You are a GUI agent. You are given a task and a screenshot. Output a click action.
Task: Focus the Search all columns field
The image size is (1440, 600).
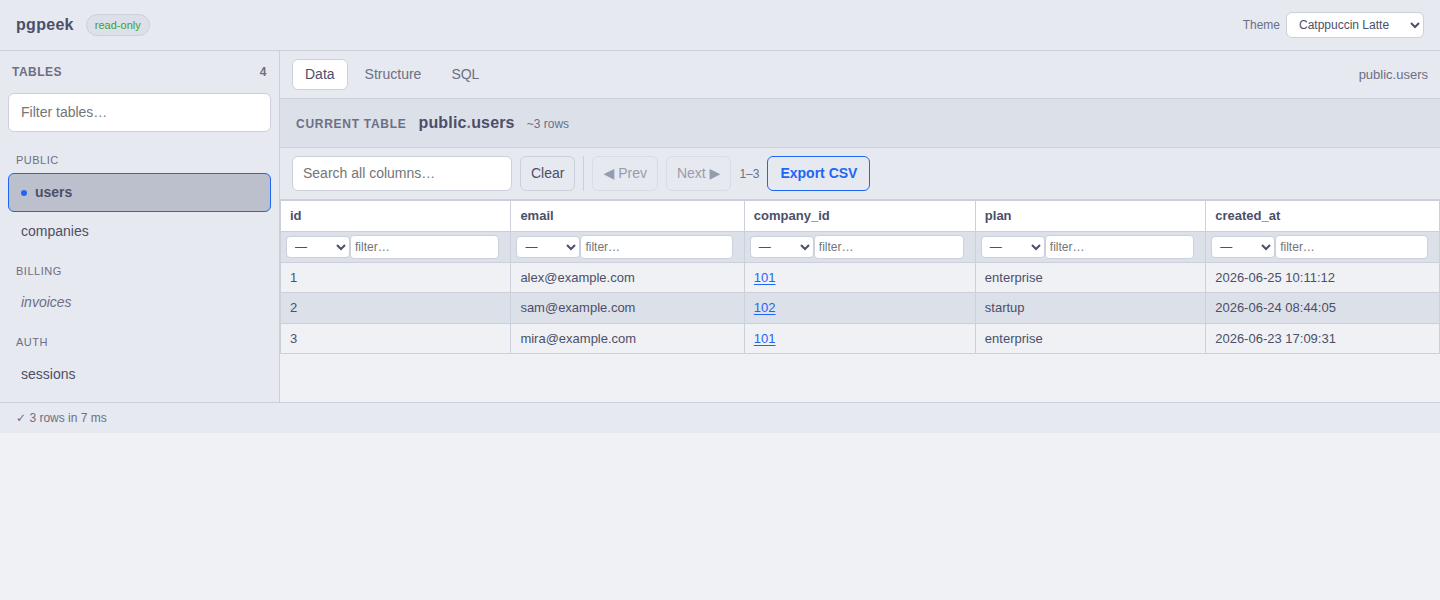[x=402, y=173]
